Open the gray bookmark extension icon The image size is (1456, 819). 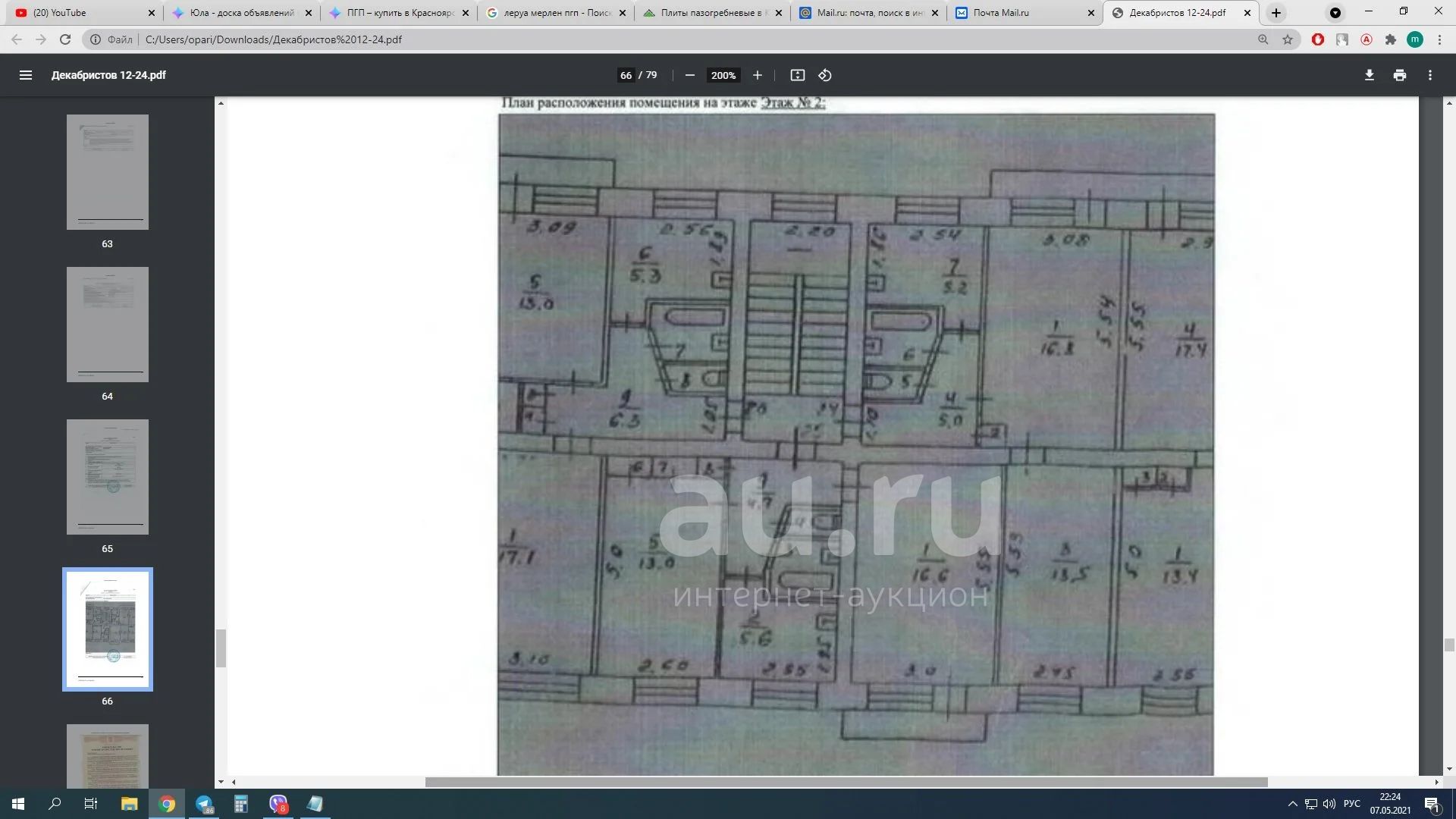[x=1342, y=39]
